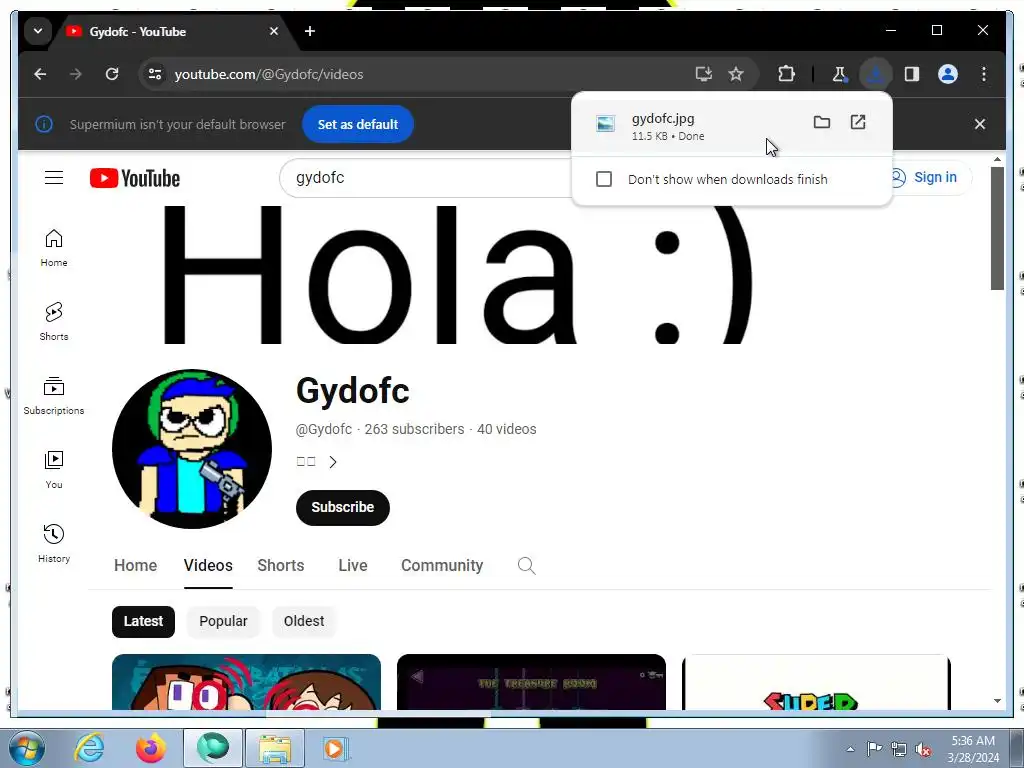Open the first video thumbnail with cartoon faces
Viewport: 1024px width, 768px height.
point(246,682)
